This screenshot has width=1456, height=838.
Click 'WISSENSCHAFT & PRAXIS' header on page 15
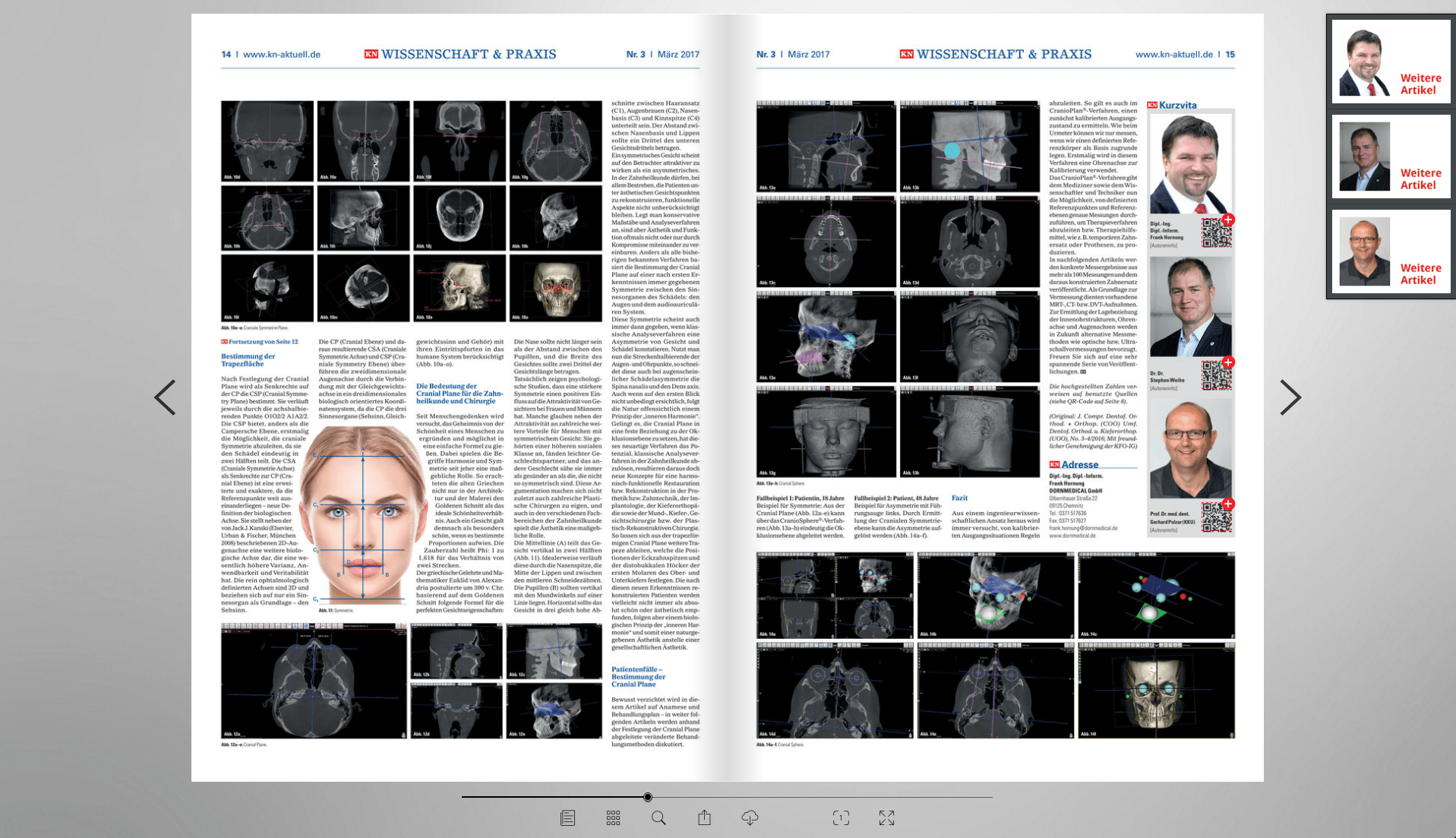(x=1004, y=55)
